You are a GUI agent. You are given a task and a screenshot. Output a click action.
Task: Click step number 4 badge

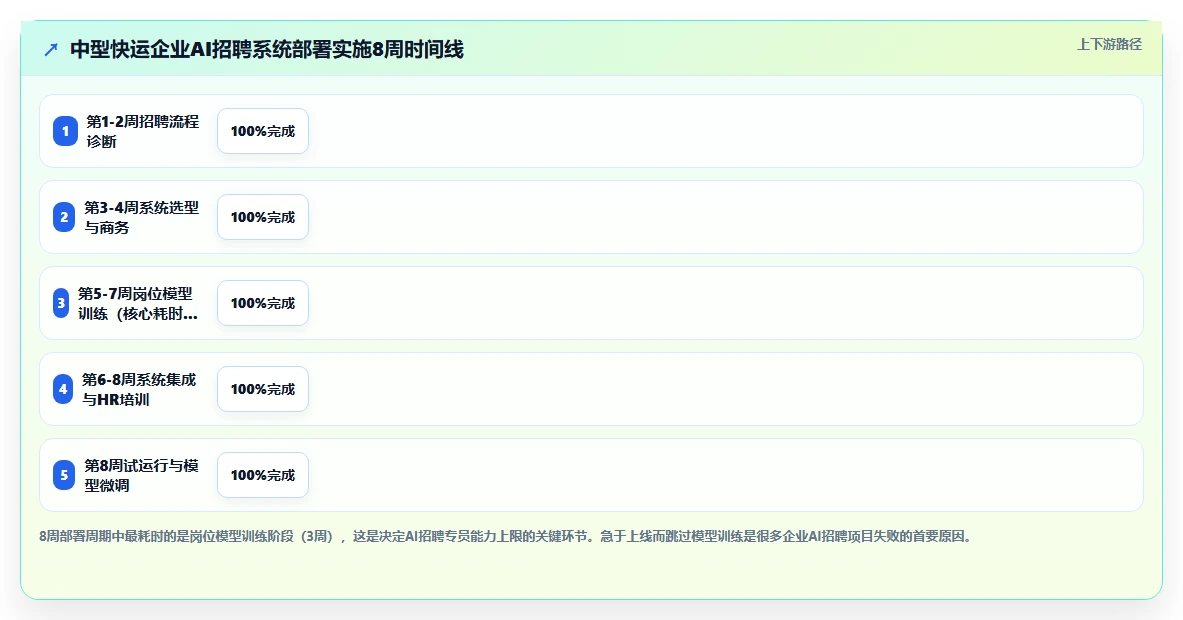pyautogui.click(x=63, y=389)
